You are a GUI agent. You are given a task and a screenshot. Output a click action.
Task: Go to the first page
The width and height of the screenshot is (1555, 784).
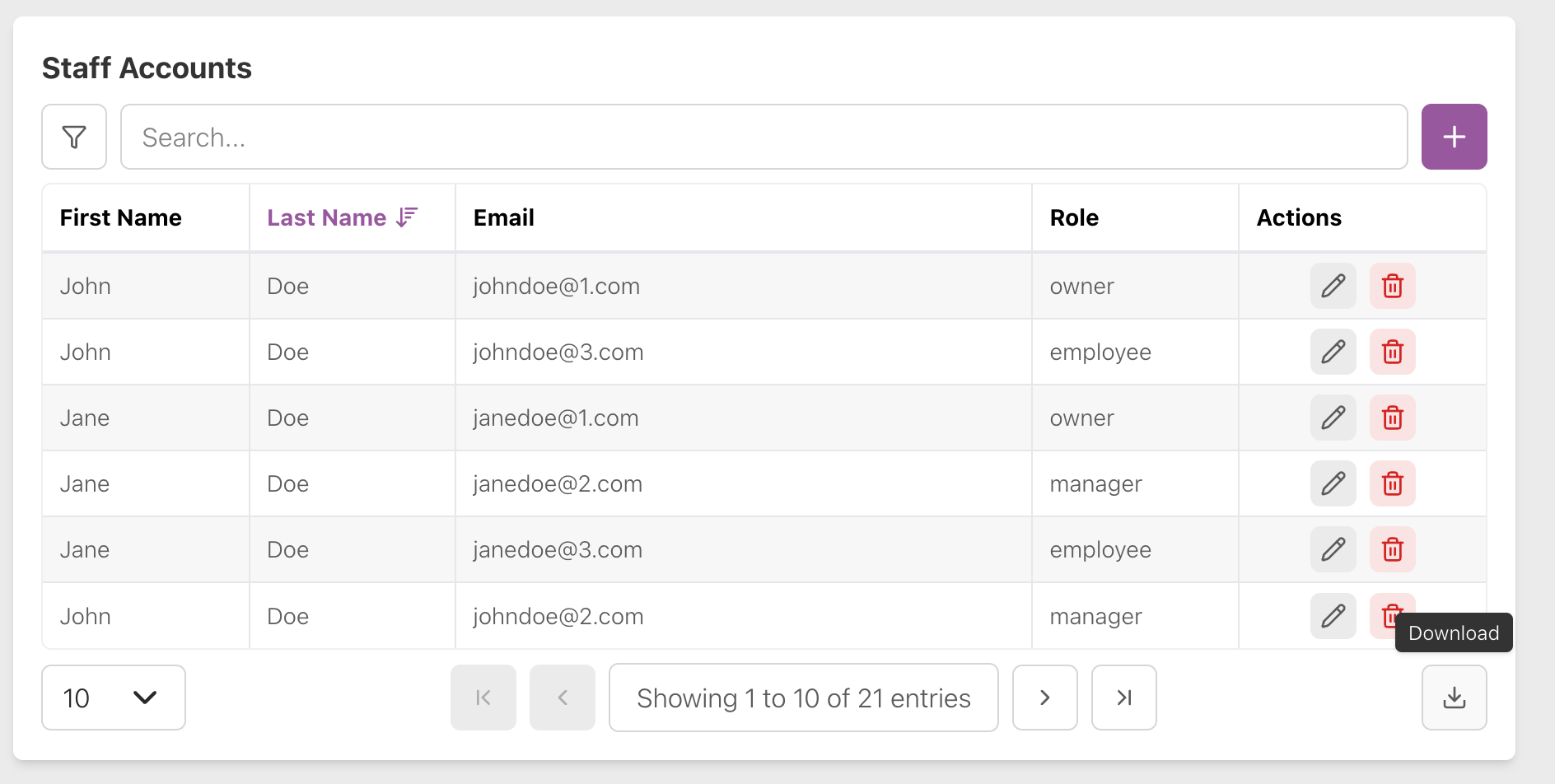click(483, 698)
